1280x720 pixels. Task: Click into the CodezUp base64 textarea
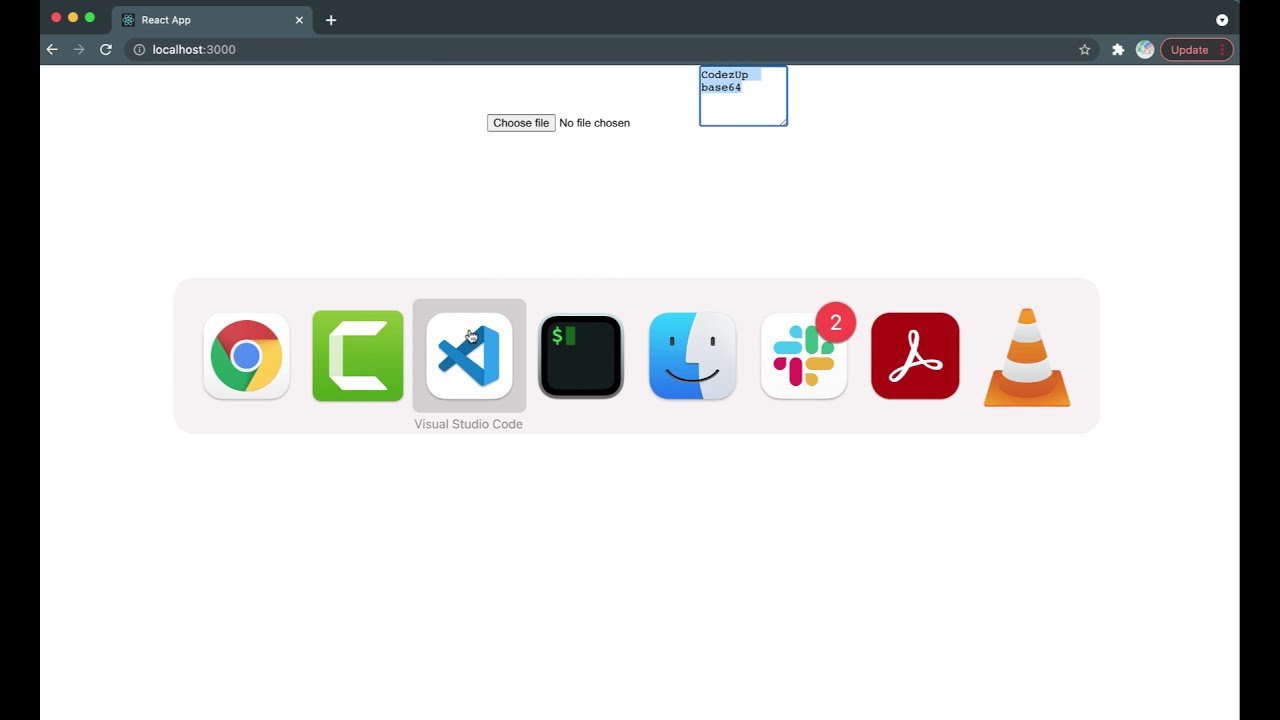743,96
